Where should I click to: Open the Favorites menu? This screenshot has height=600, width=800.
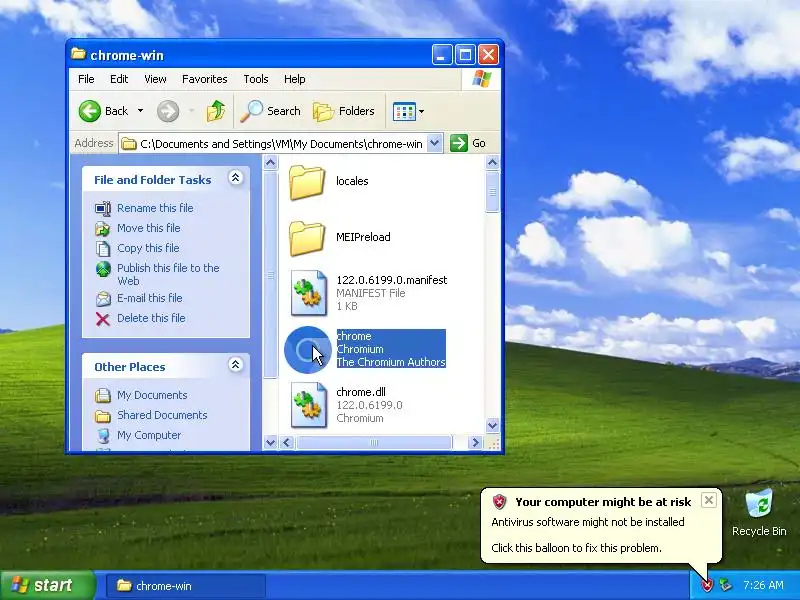[205, 79]
